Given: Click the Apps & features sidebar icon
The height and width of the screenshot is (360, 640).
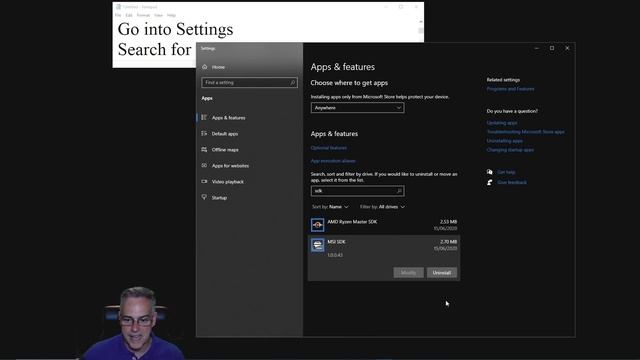Looking at the screenshot, I should [204, 118].
